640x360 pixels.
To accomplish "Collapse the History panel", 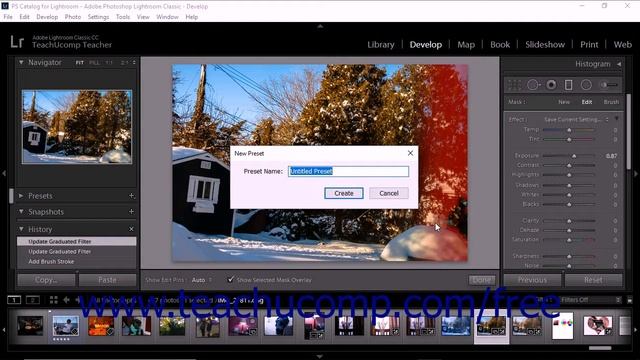I will pos(21,229).
